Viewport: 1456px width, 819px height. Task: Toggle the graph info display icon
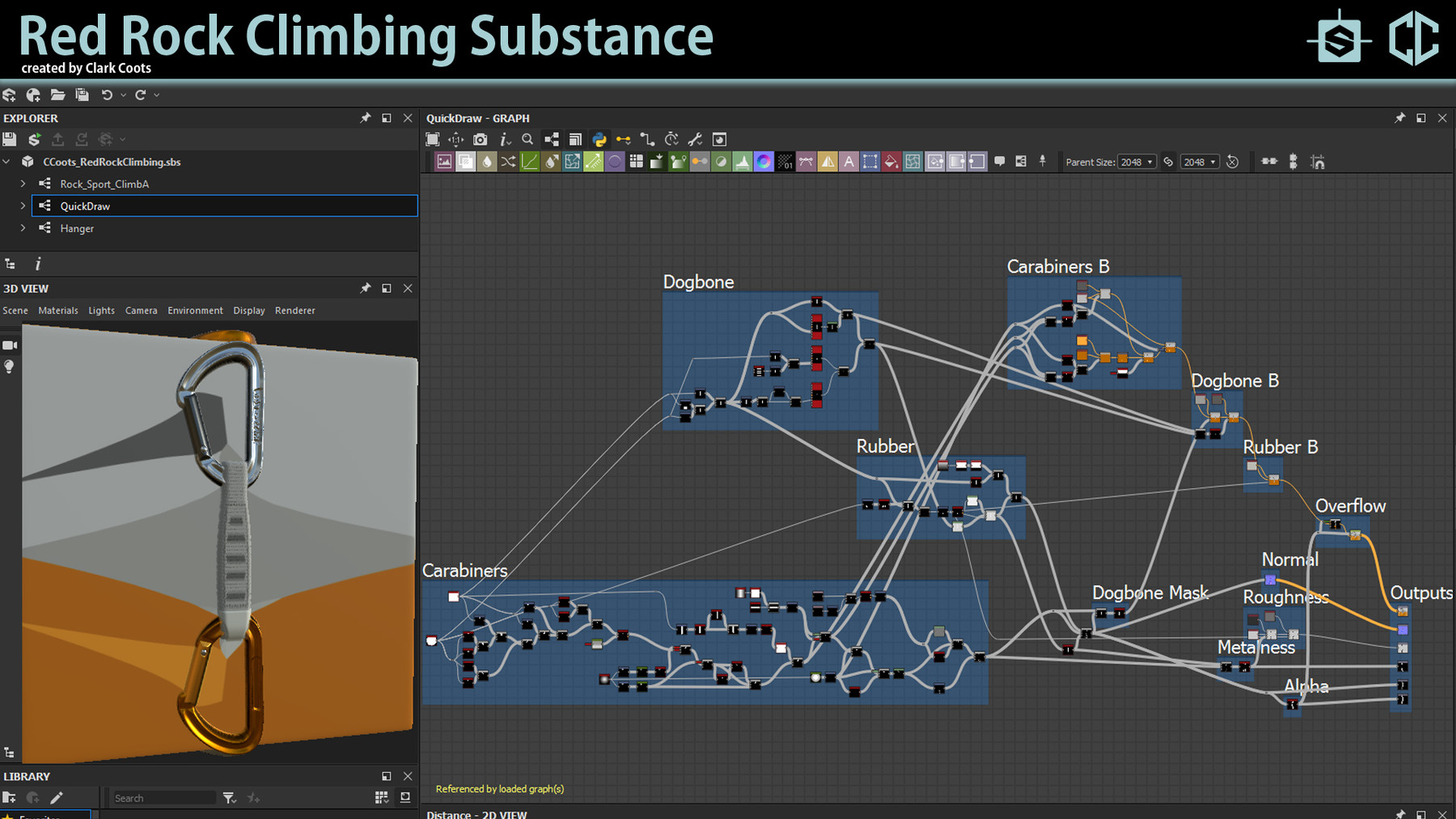[505, 140]
